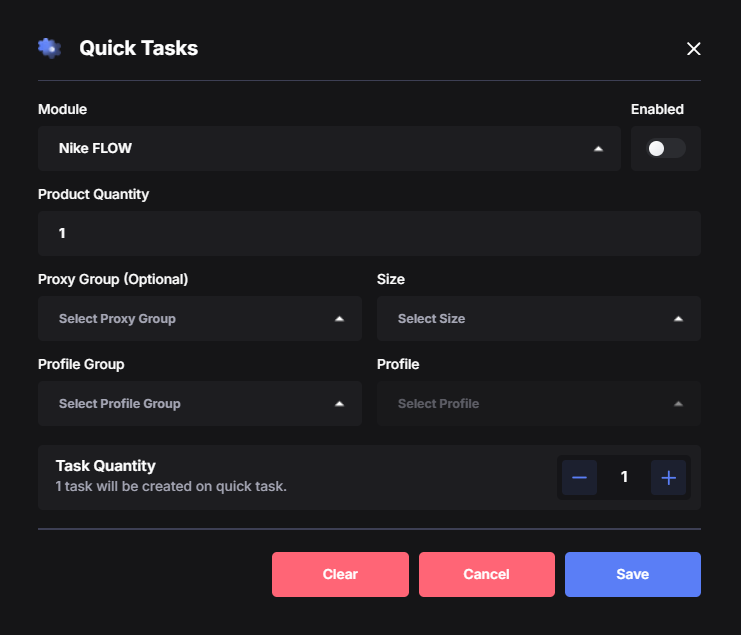Toggle the Enabled switch

click(665, 148)
